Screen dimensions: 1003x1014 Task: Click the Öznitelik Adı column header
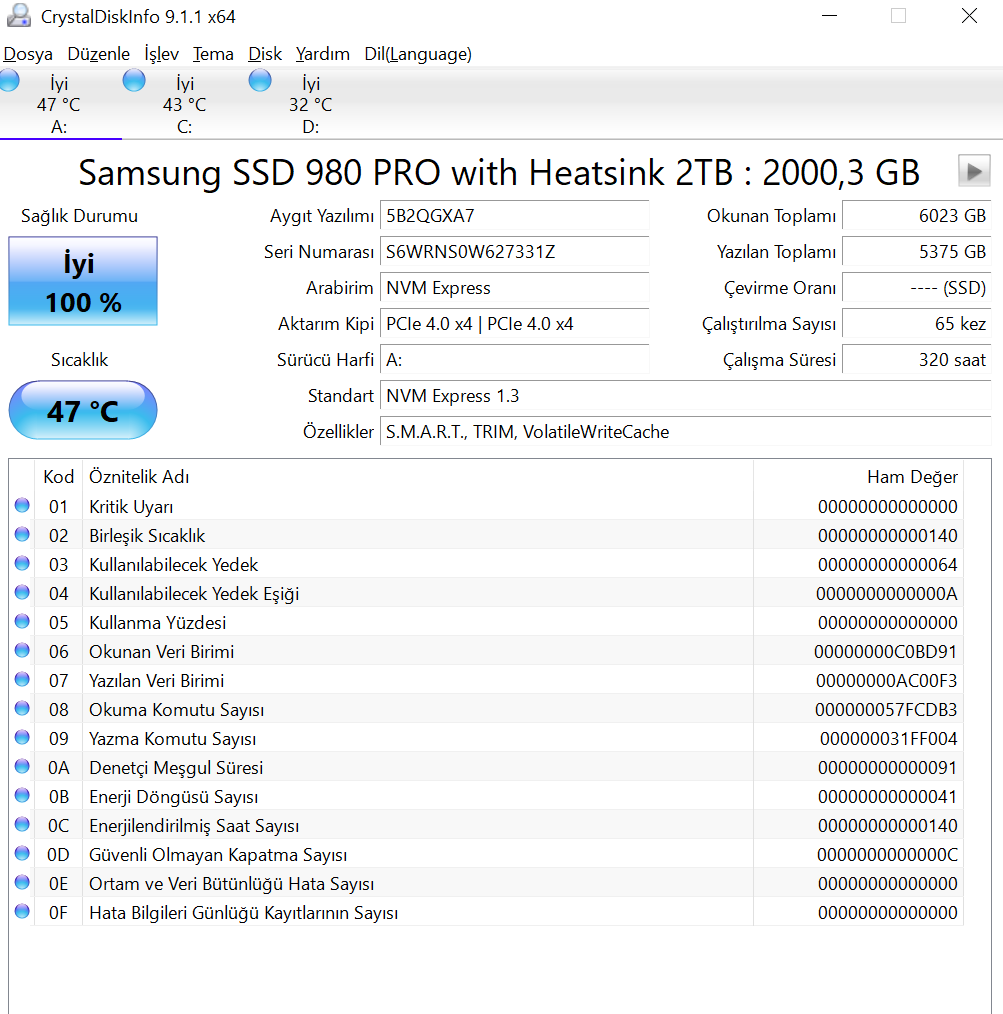tap(139, 477)
